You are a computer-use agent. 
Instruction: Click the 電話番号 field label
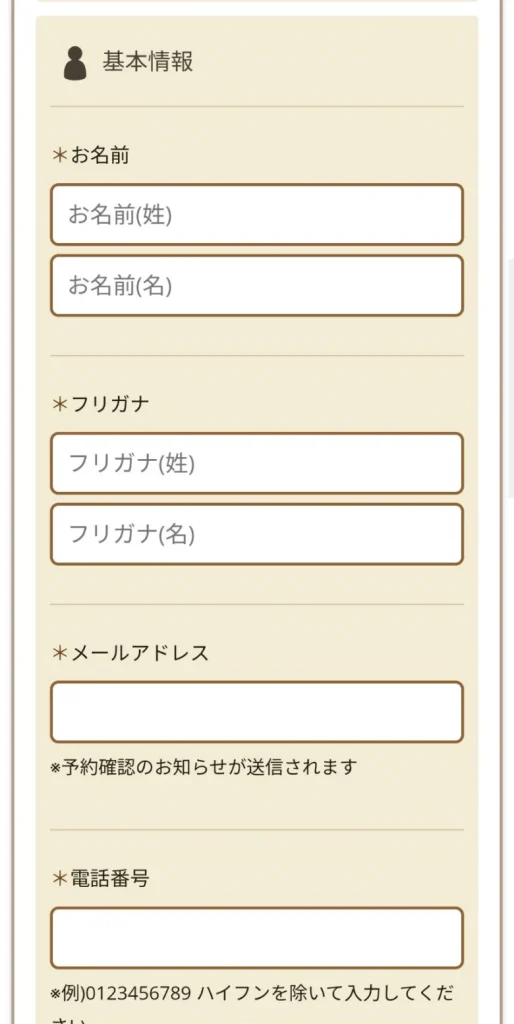pyautogui.click(x=110, y=879)
